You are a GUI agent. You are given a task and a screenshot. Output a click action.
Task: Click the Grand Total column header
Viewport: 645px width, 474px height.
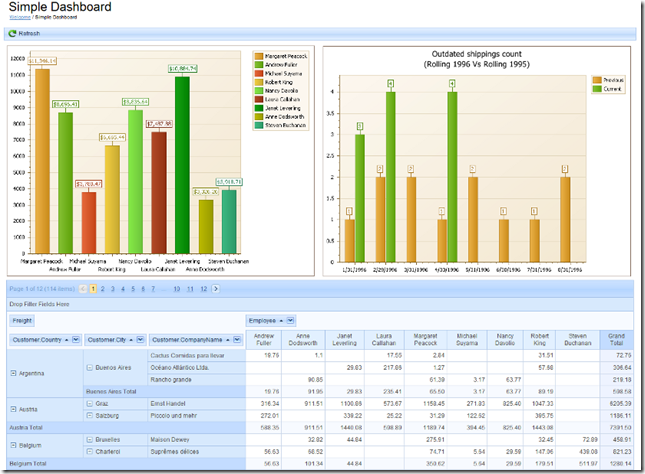(617, 339)
